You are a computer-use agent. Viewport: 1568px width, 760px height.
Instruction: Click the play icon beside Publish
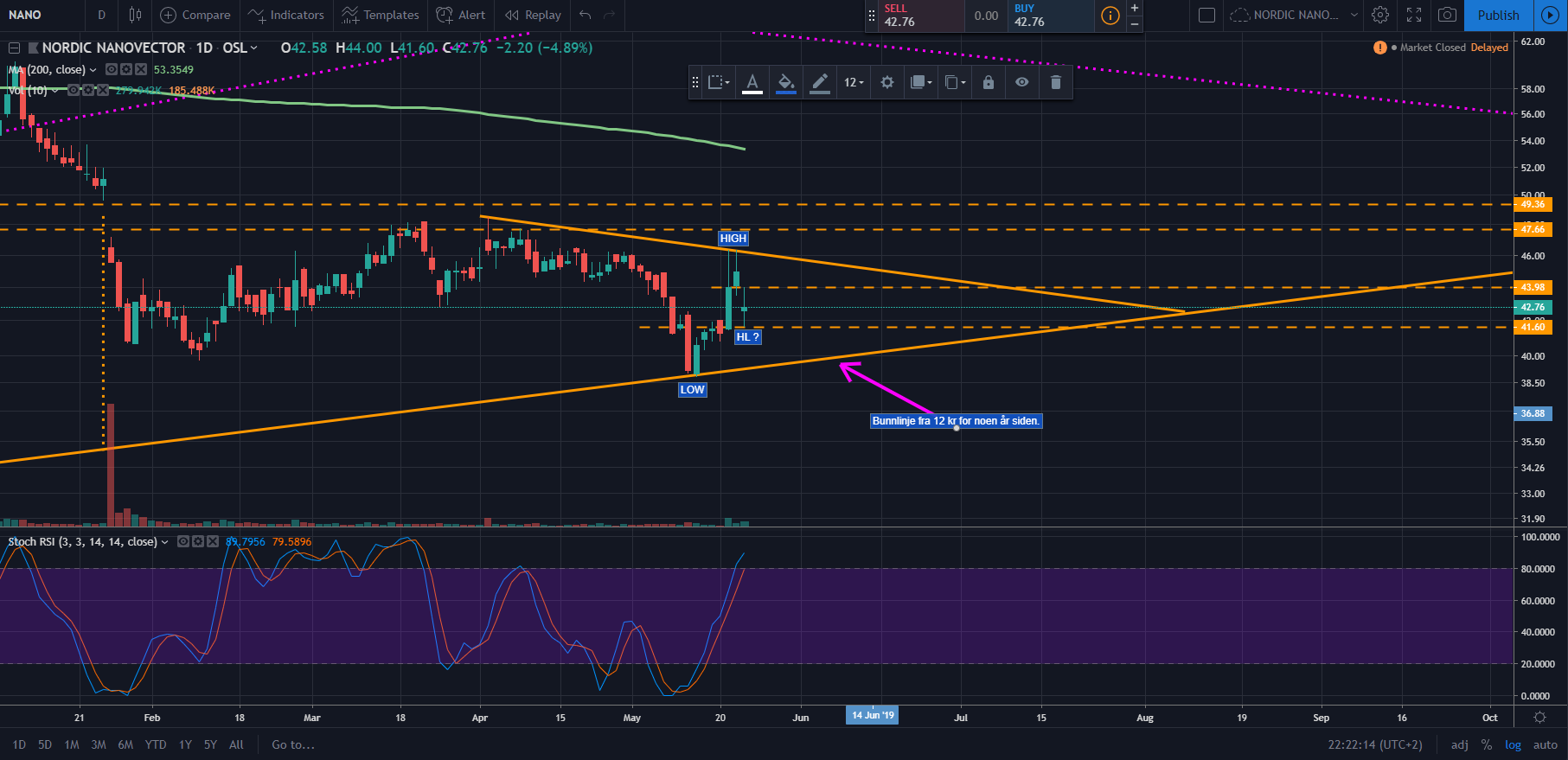(x=1550, y=15)
